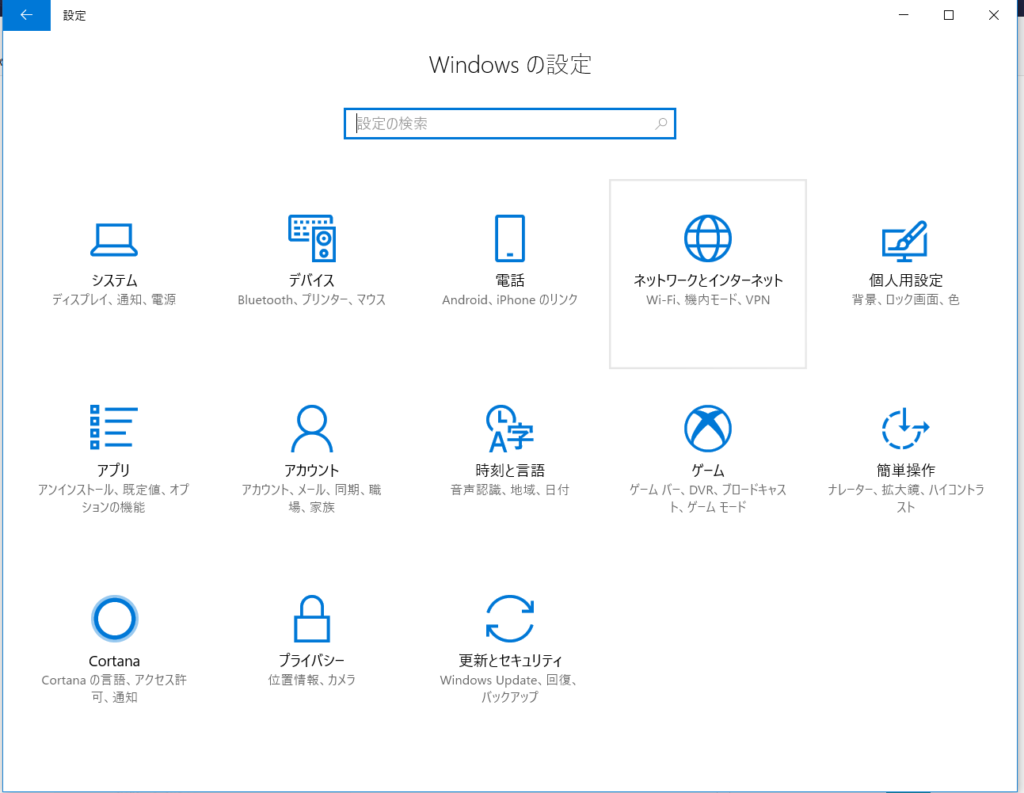Image resolution: width=1024 pixels, height=793 pixels.
Task: Click '位置情報、カメラ' description
Action: [x=312, y=680]
